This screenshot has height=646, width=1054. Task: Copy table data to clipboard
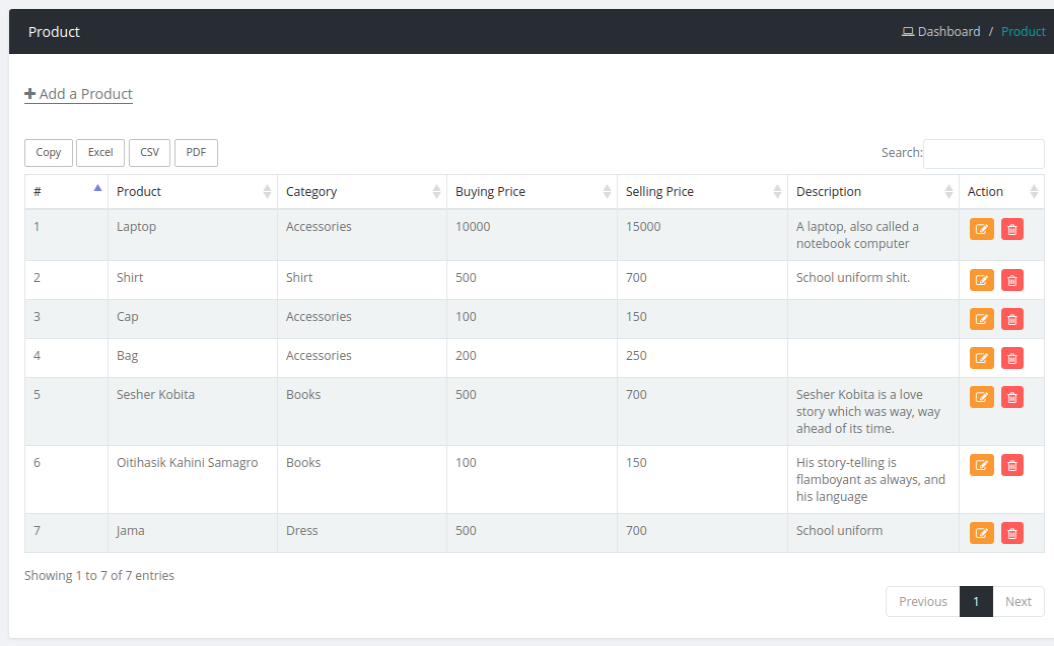pyautogui.click(x=48, y=153)
